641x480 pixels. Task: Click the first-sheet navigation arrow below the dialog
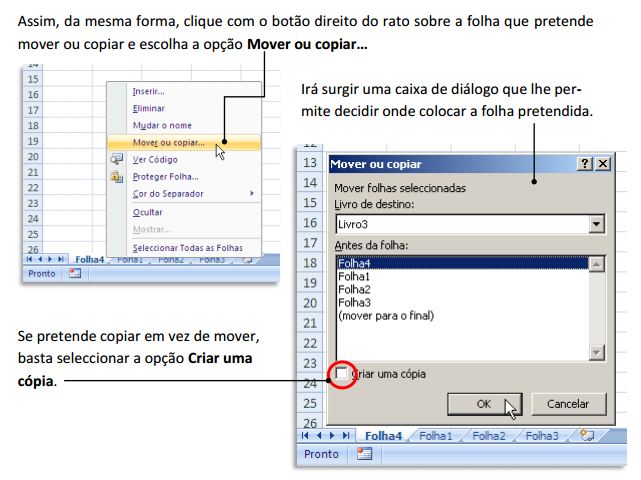305,436
